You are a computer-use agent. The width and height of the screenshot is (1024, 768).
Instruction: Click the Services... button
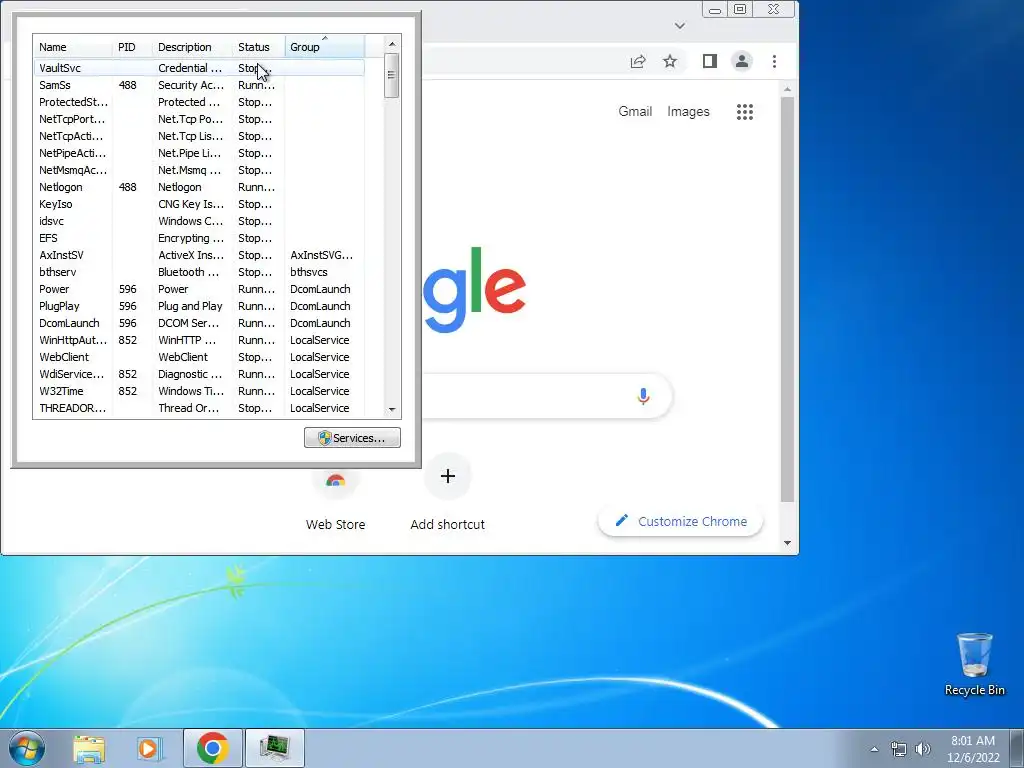click(352, 438)
